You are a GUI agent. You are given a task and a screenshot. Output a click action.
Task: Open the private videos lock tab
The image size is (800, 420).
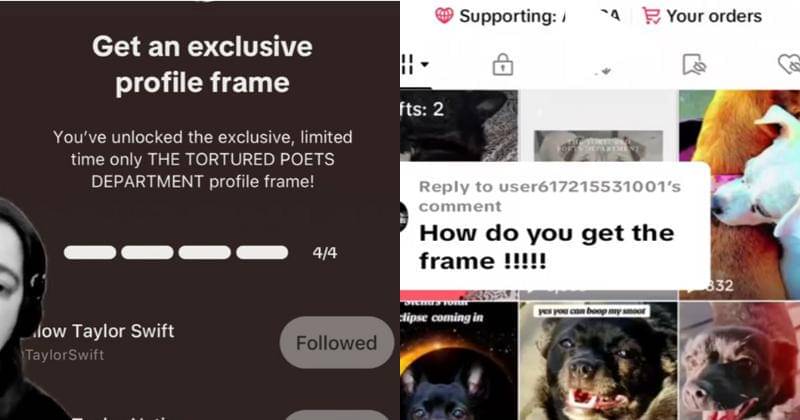[x=503, y=65]
